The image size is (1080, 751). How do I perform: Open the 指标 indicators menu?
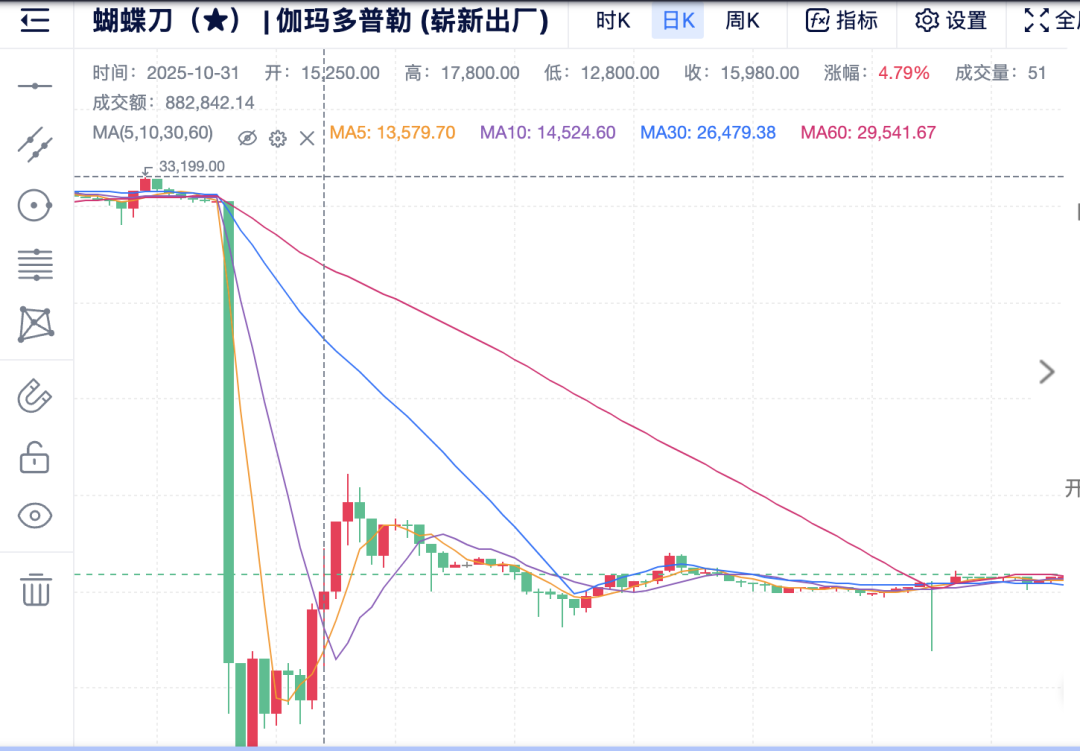tap(842, 21)
